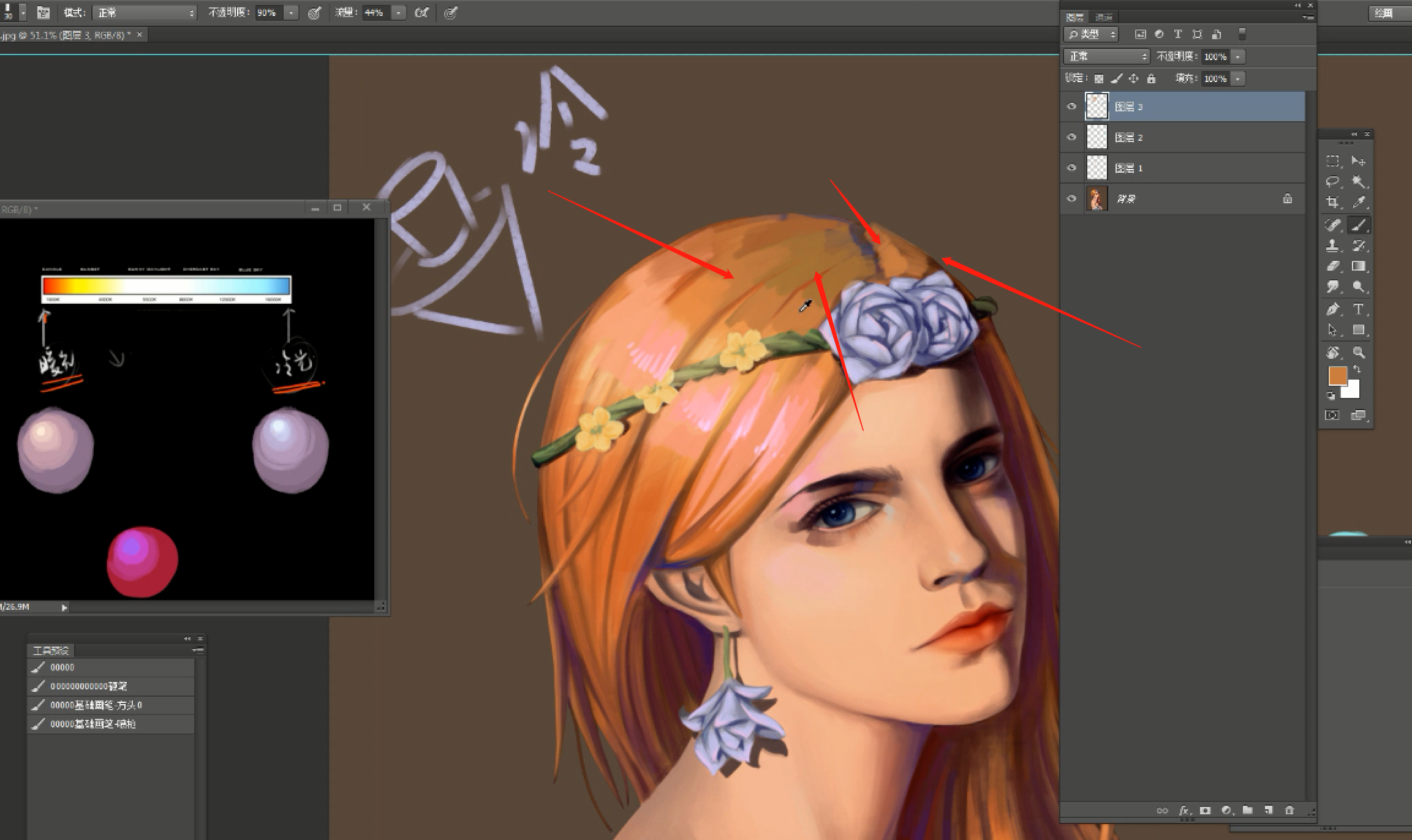
Task: Select the 00000基础画笔-方头0 tool preset
Action: click(96, 705)
